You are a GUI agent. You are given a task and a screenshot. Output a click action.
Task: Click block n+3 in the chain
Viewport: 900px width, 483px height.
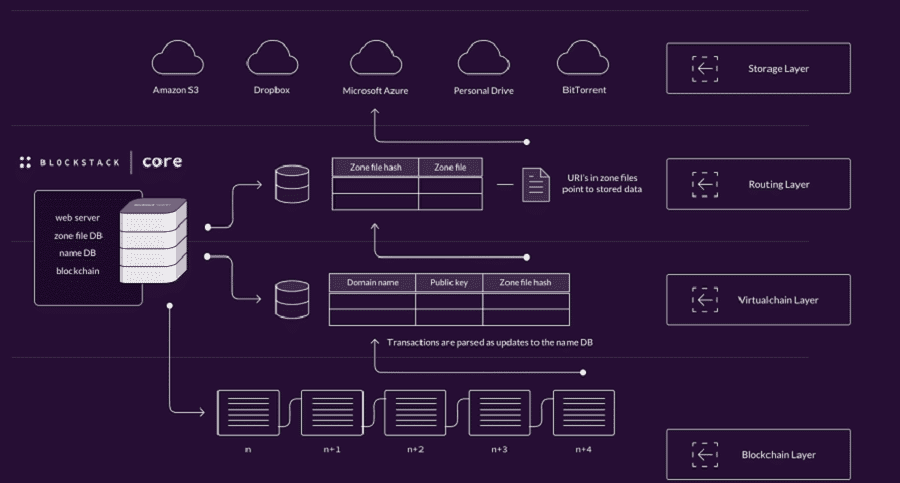(x=500, y=412)
